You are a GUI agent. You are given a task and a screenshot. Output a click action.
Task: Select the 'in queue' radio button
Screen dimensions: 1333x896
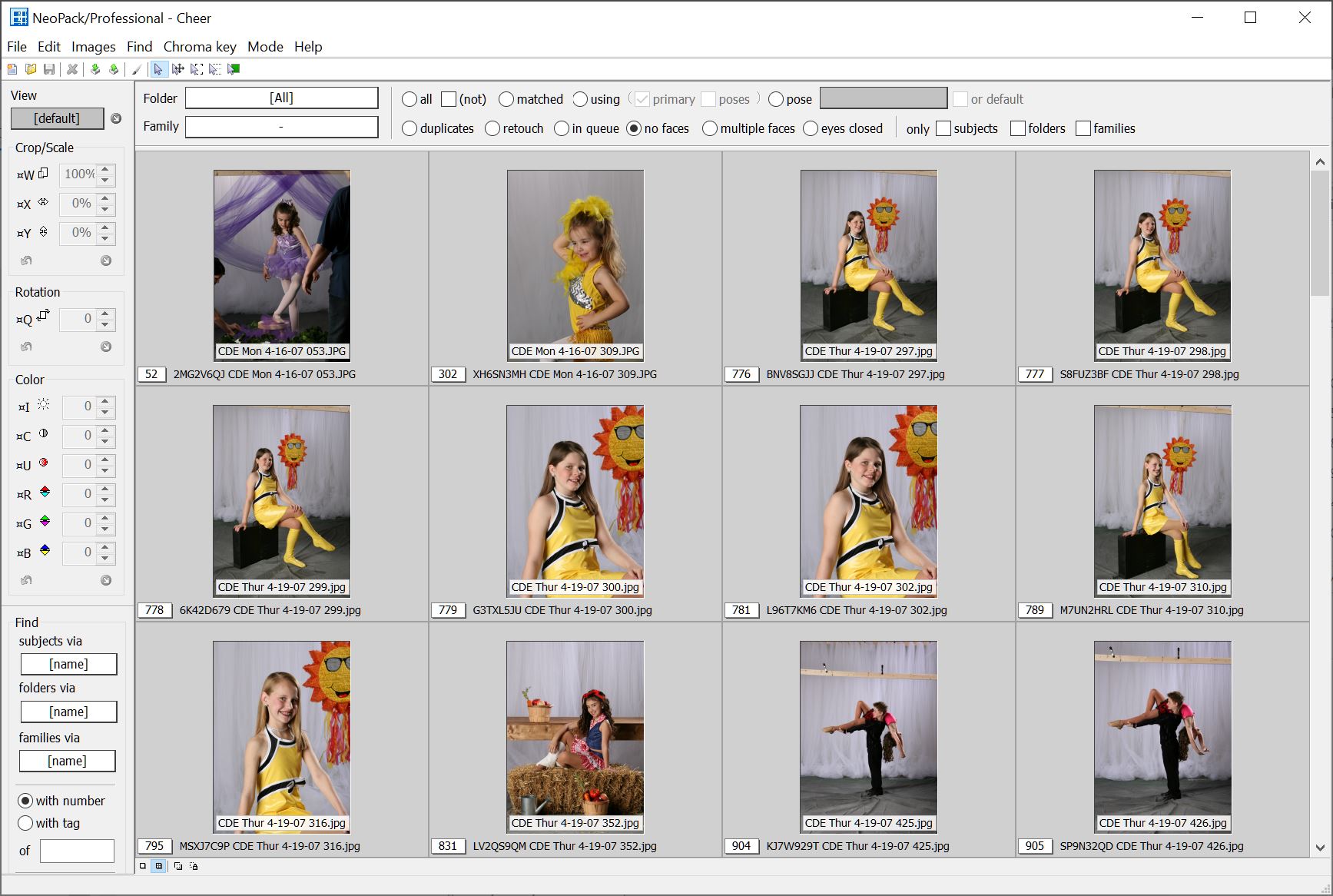click(562, 128)
